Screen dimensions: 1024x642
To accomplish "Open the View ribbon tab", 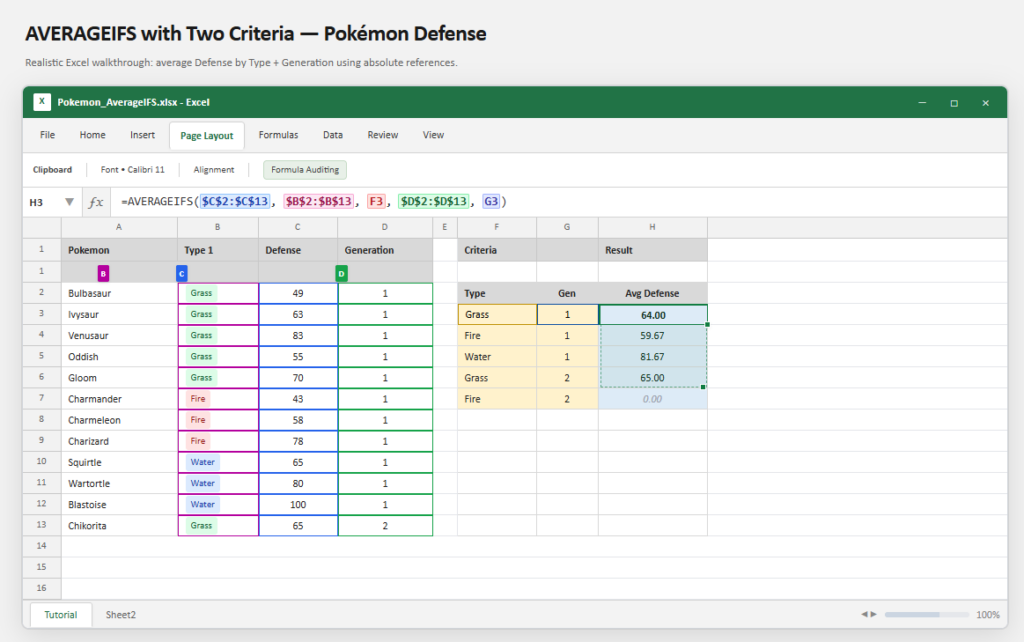I will coord(433,135).
